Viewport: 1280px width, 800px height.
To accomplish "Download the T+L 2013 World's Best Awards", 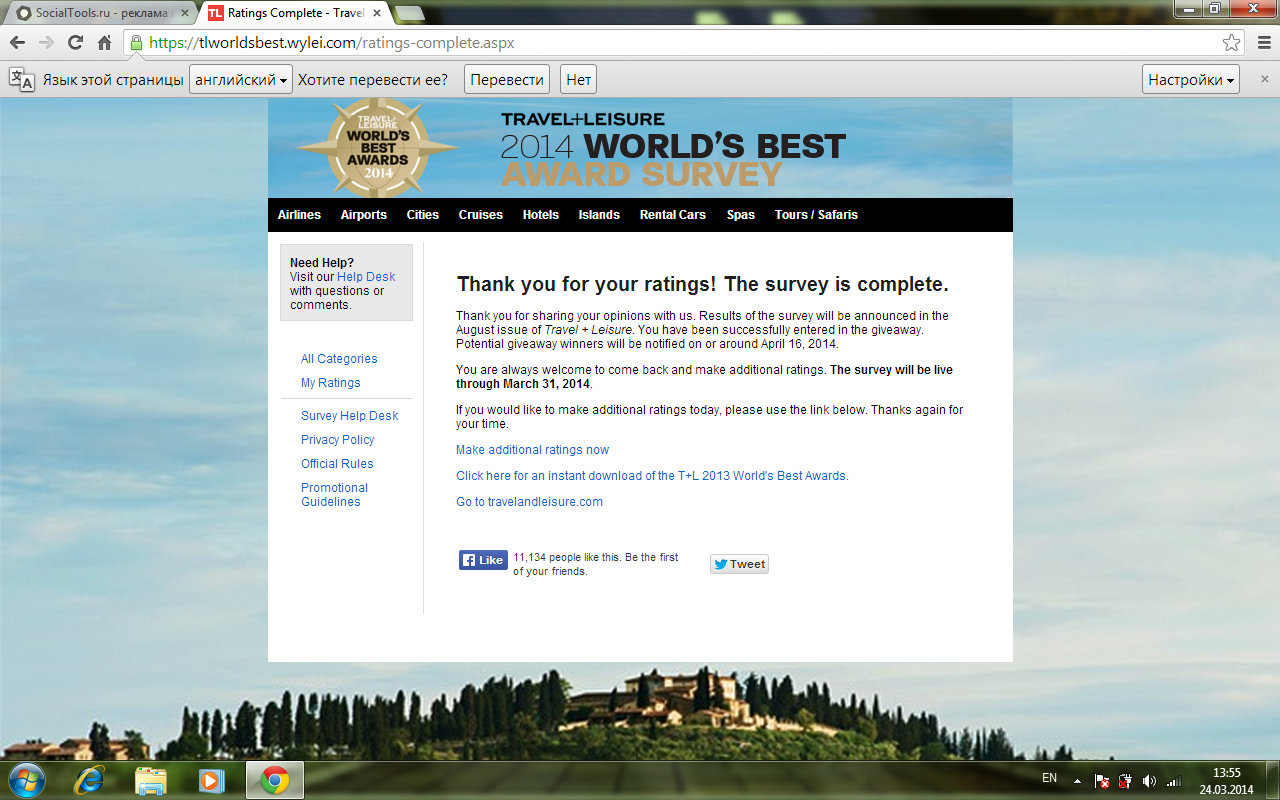I will pos(652,476).
